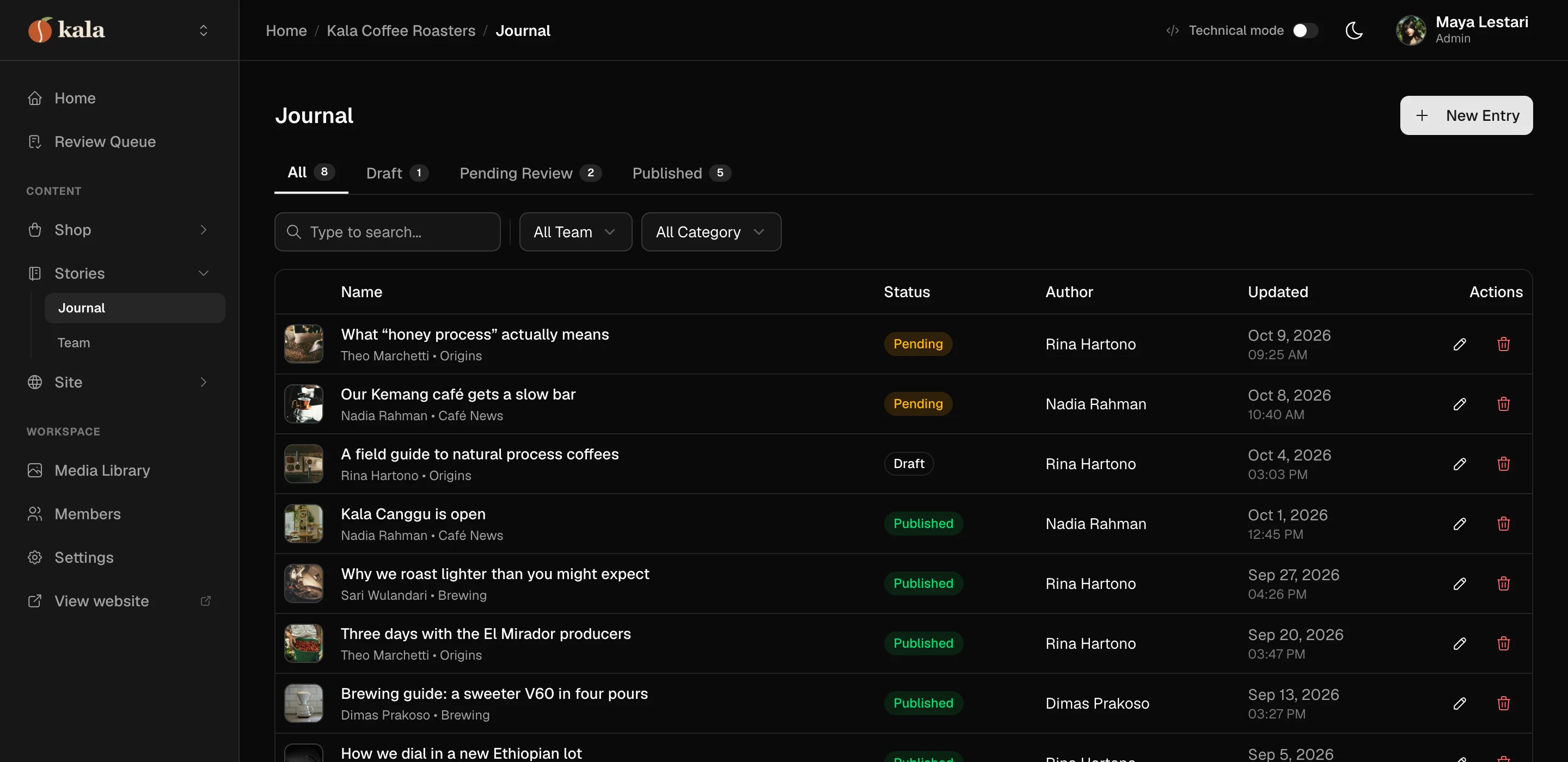Open Review Queue in the sidebar
This screenshot has width=1568, height=762.
[x=119, y=142]
